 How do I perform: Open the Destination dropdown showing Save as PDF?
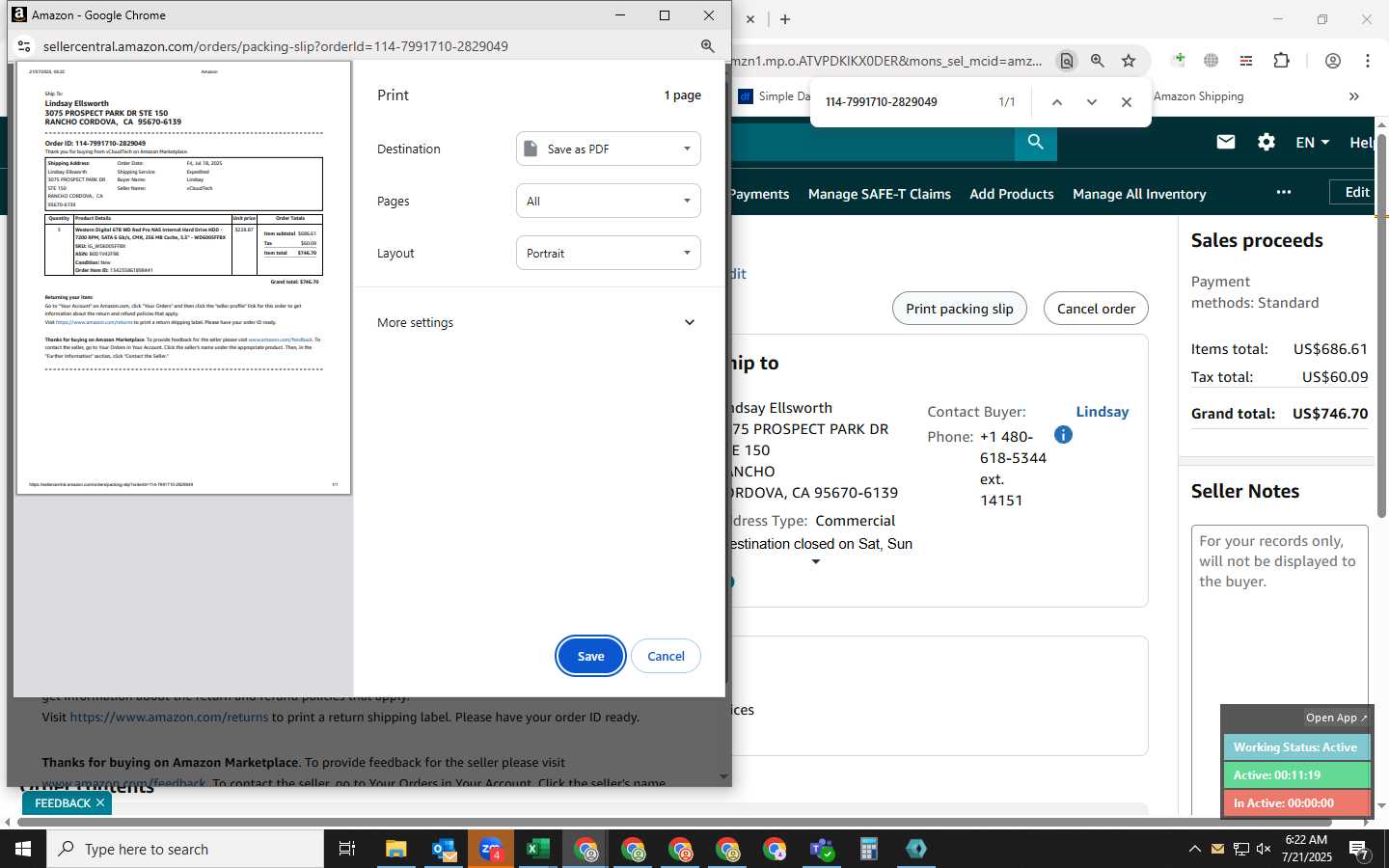[609, 149]
